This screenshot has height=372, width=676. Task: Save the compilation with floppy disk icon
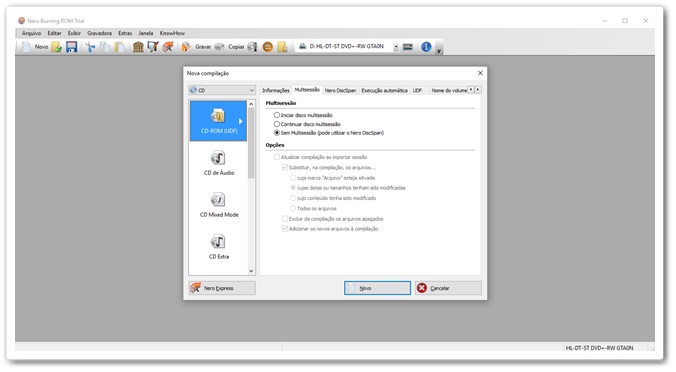(72, 47)
